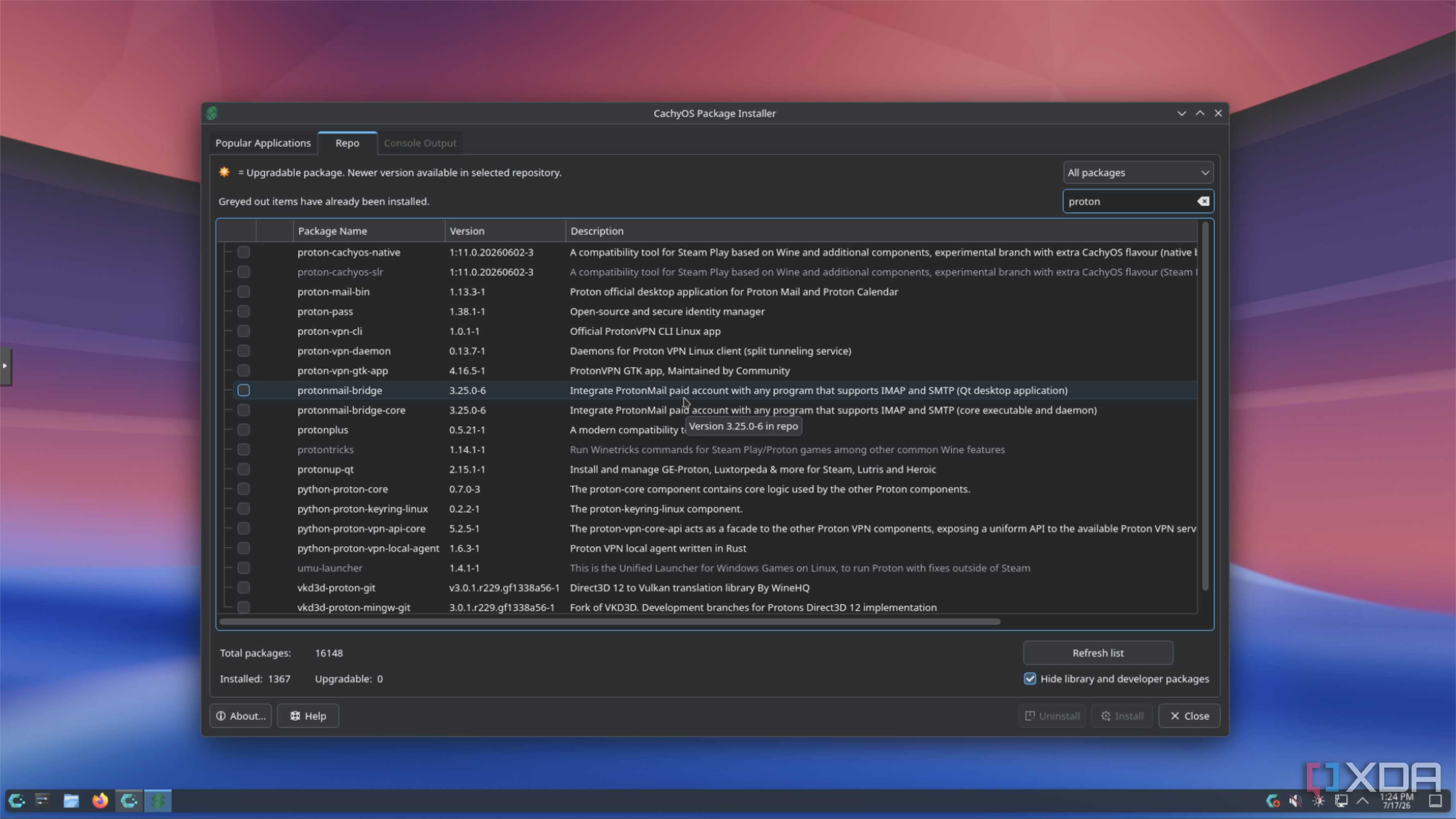This screenshot has height=819, width=1456.
Task: Switch to Popular Applications tab
Action: pos(263,143)
